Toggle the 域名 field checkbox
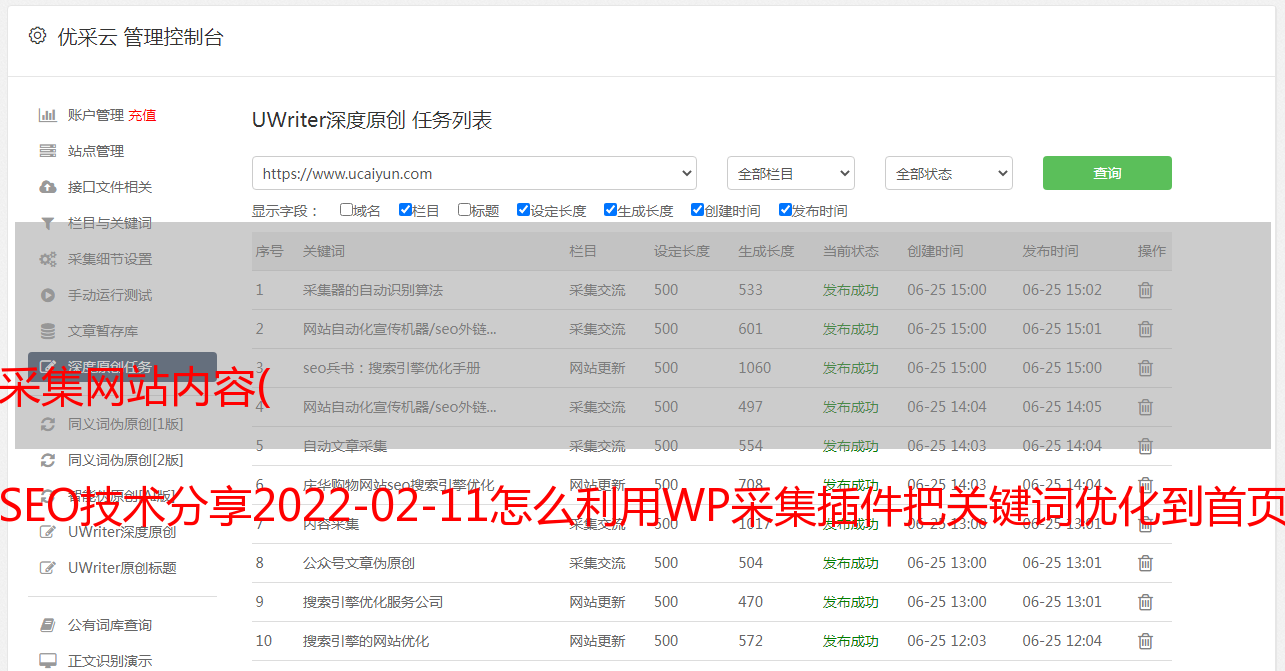Image resolution: width=1285 pixels, height=671 pixels. point(346,210)
